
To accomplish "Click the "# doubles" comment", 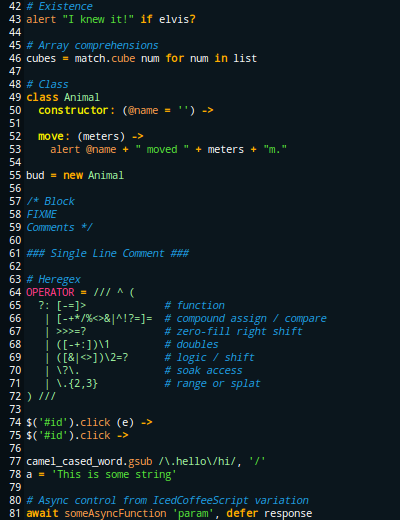I will (192, 344).
